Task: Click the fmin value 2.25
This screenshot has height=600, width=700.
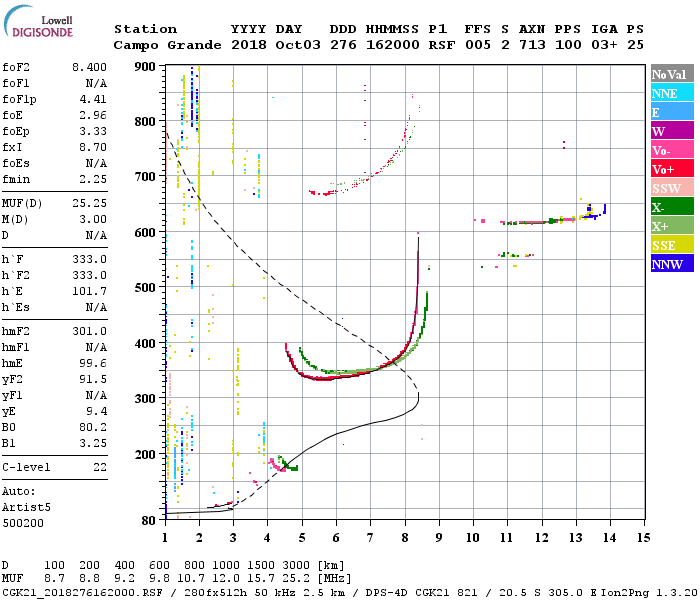Action: 93,179
